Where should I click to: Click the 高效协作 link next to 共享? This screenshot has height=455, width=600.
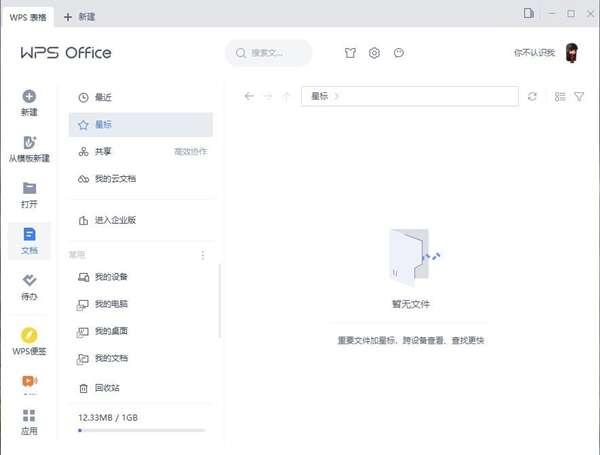click(x=190, y=152)
